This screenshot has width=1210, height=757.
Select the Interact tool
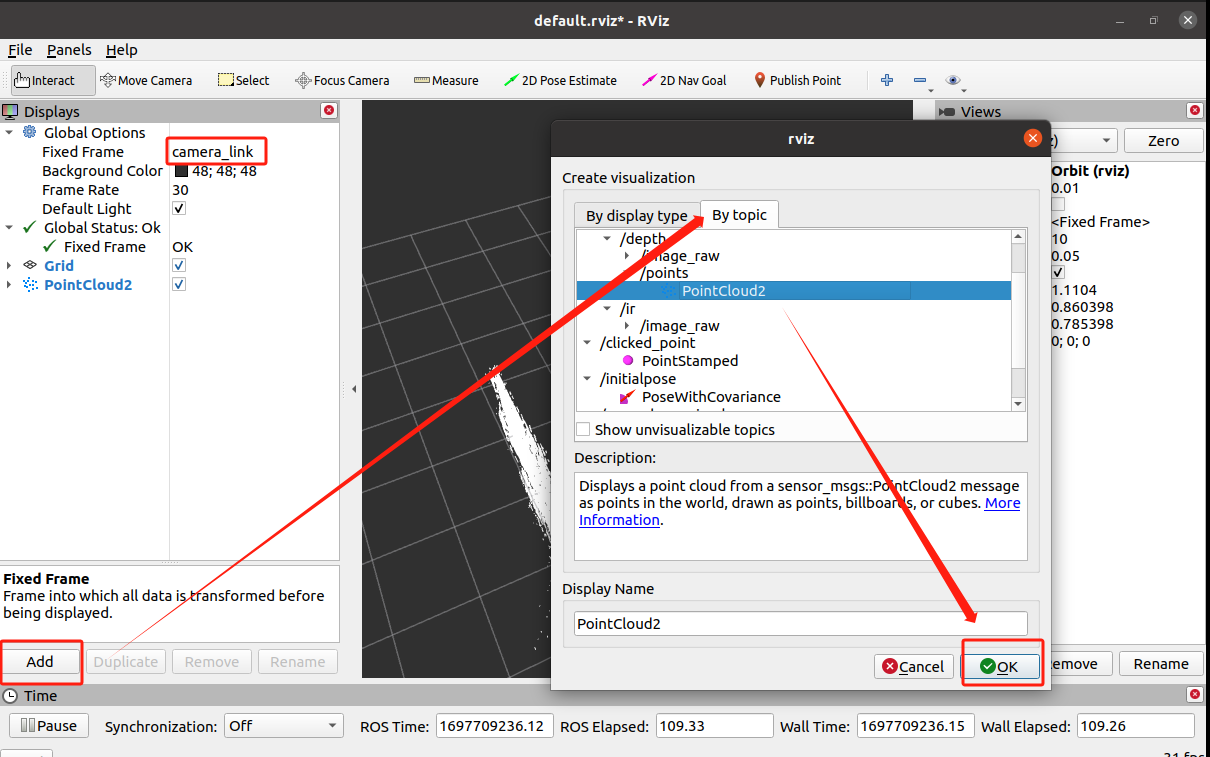coord(53,80)
